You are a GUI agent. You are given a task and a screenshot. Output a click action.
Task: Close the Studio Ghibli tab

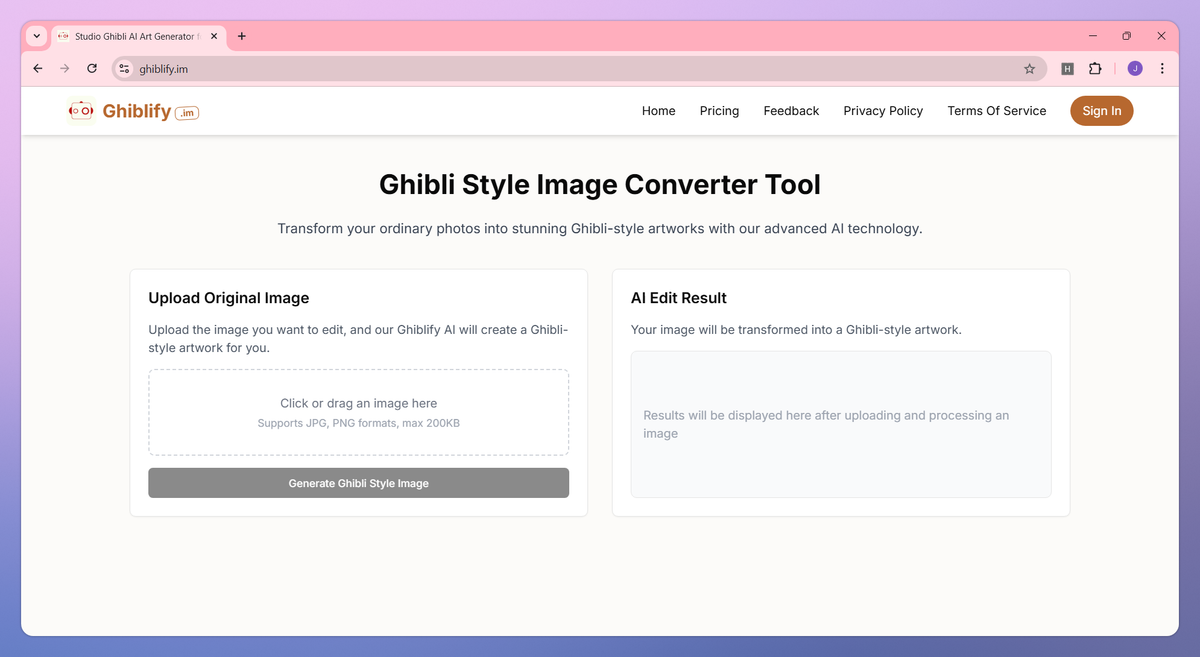click(x=213, y=36)
